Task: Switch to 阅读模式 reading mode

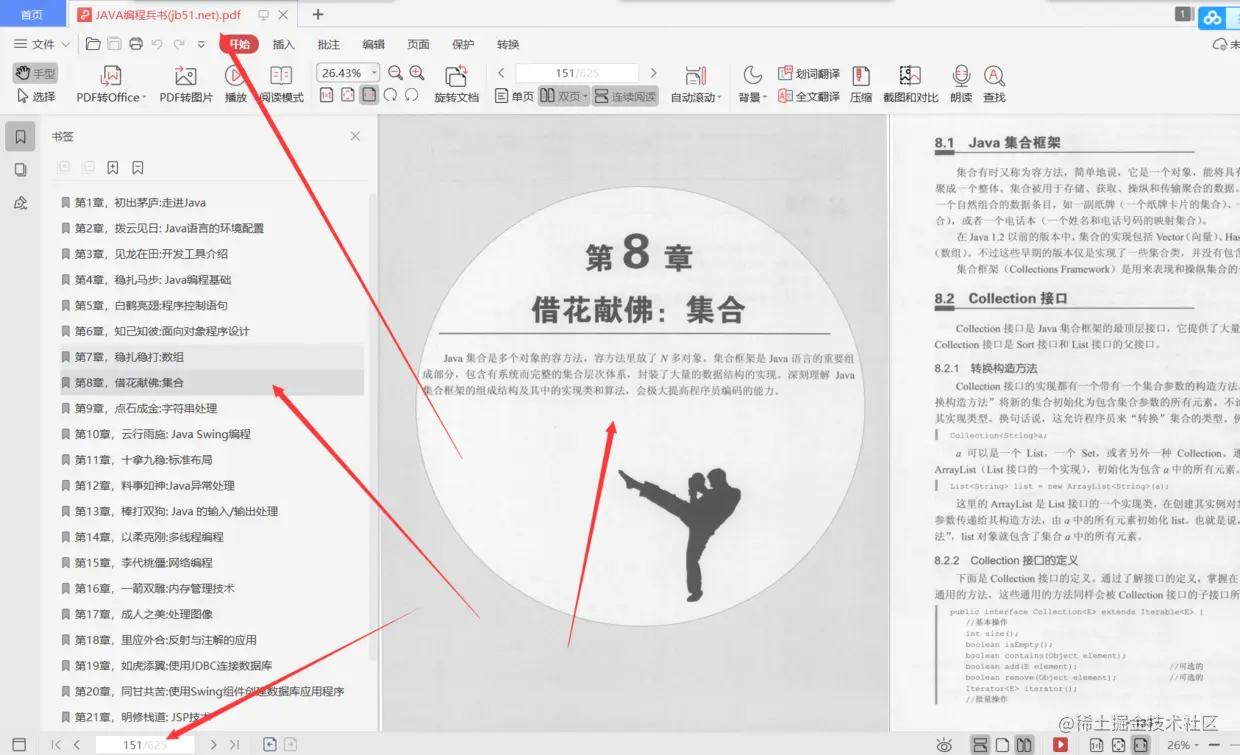Action: point(281,84)
